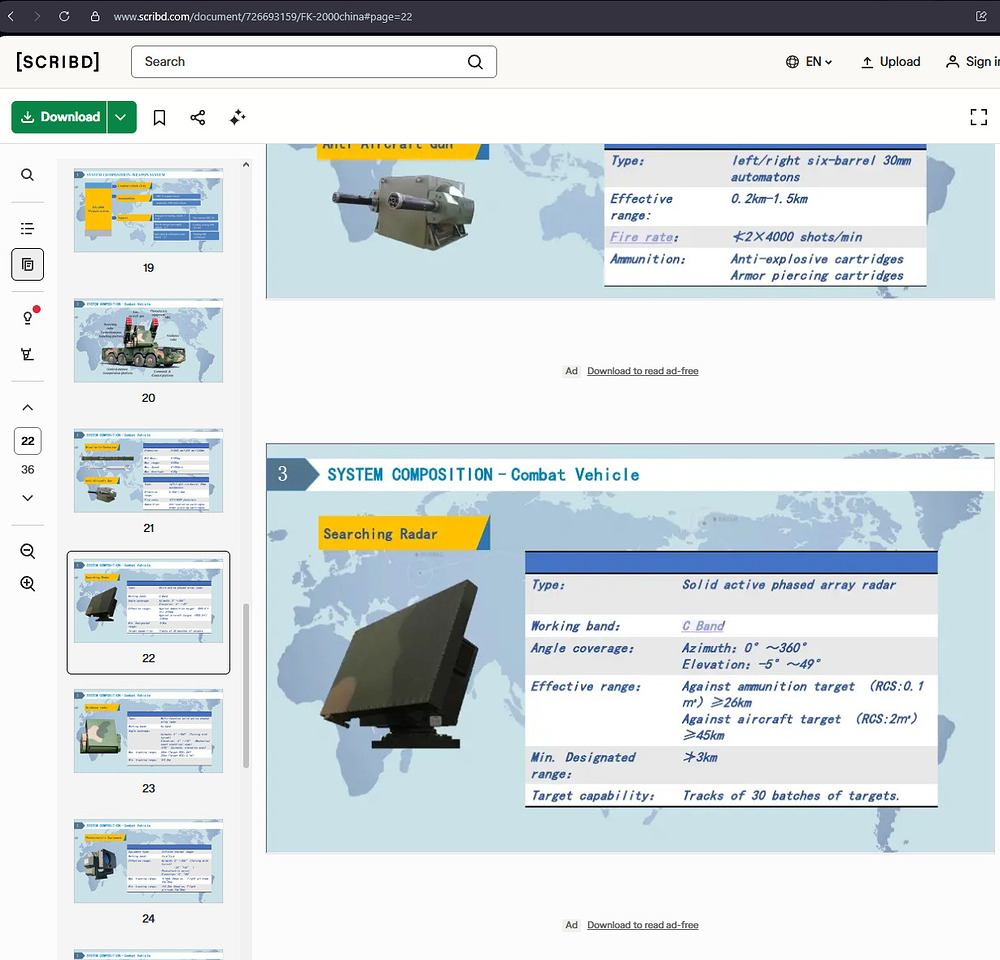The height and width of the screenshot is (960, 1000).
Task: Zoom out with the minus magnifier icon
Action: 27,551
